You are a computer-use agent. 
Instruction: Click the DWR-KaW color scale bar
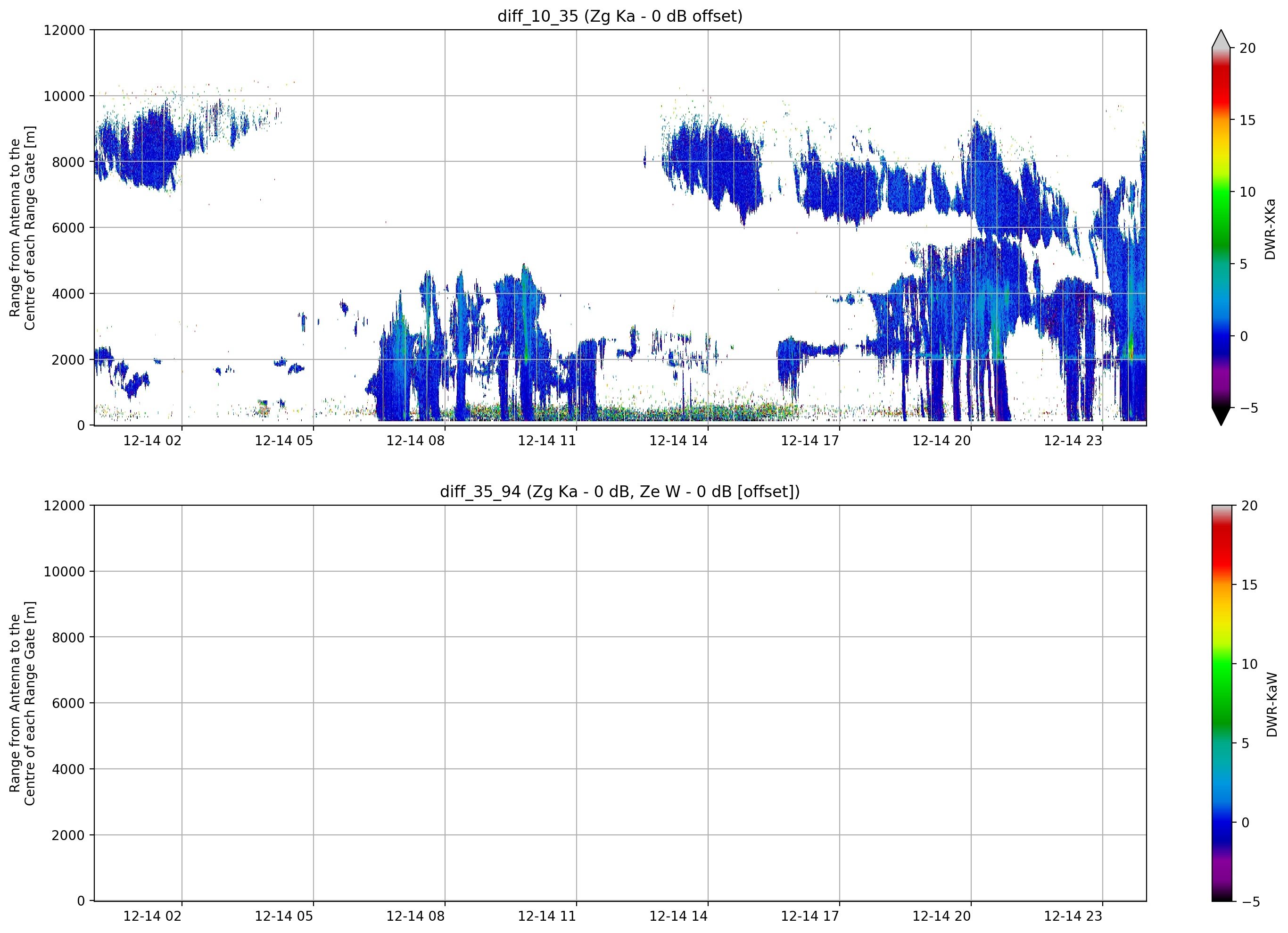tap(1222, 703)
